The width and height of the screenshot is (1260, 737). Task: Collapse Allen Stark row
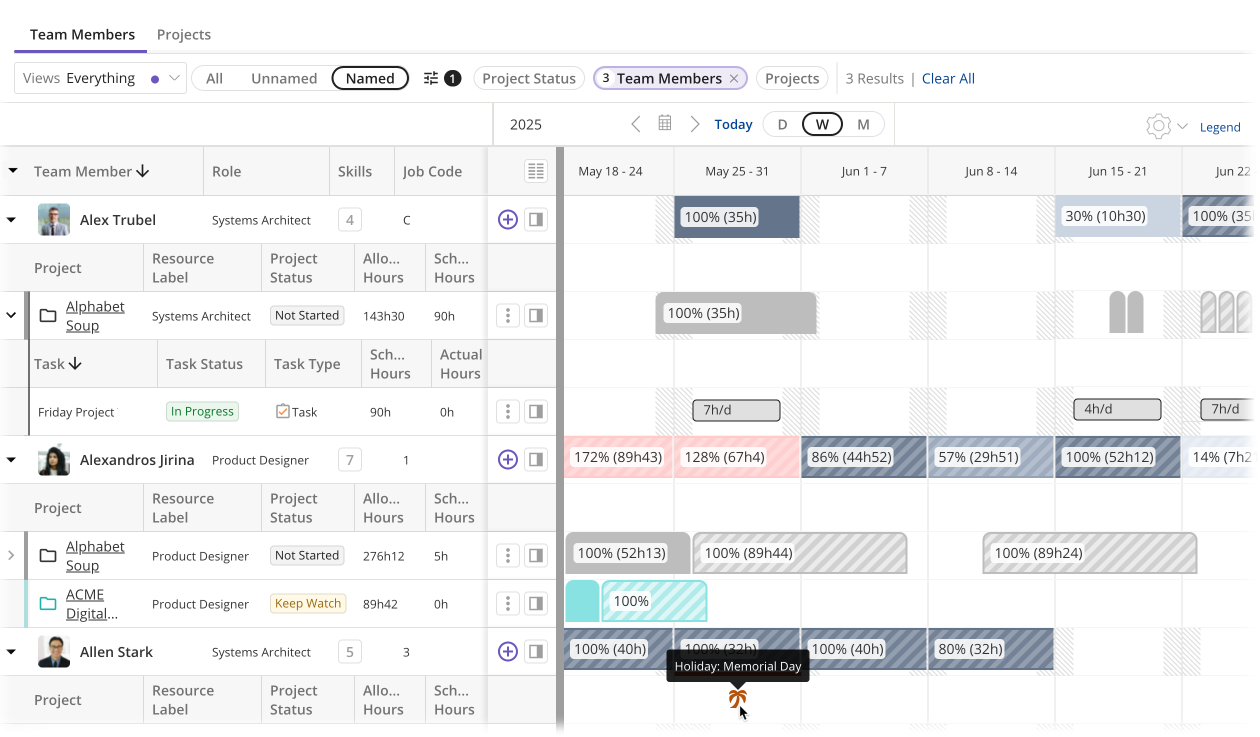point(12,652)
